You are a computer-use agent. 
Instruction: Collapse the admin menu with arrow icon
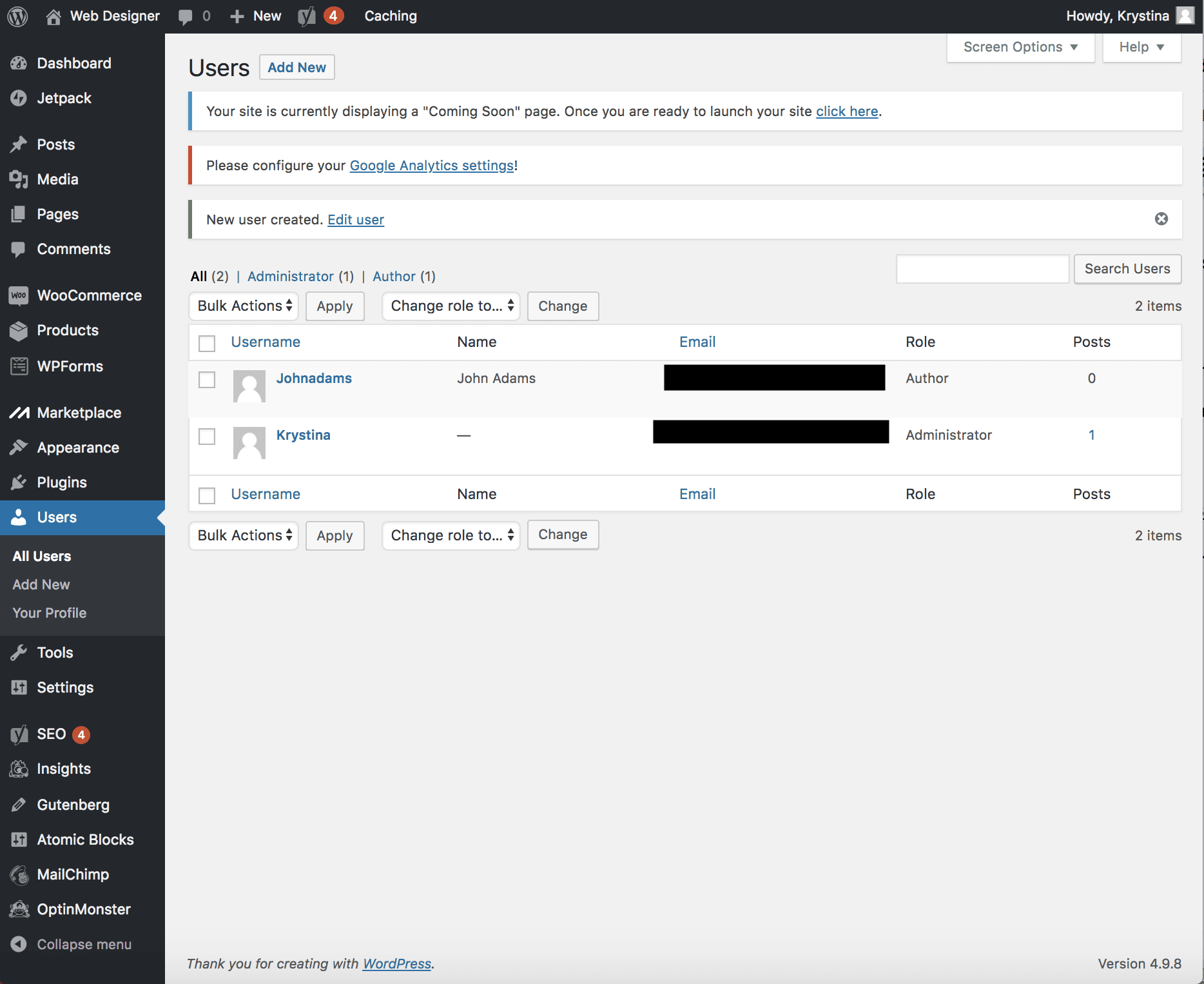tap(19, 944)
